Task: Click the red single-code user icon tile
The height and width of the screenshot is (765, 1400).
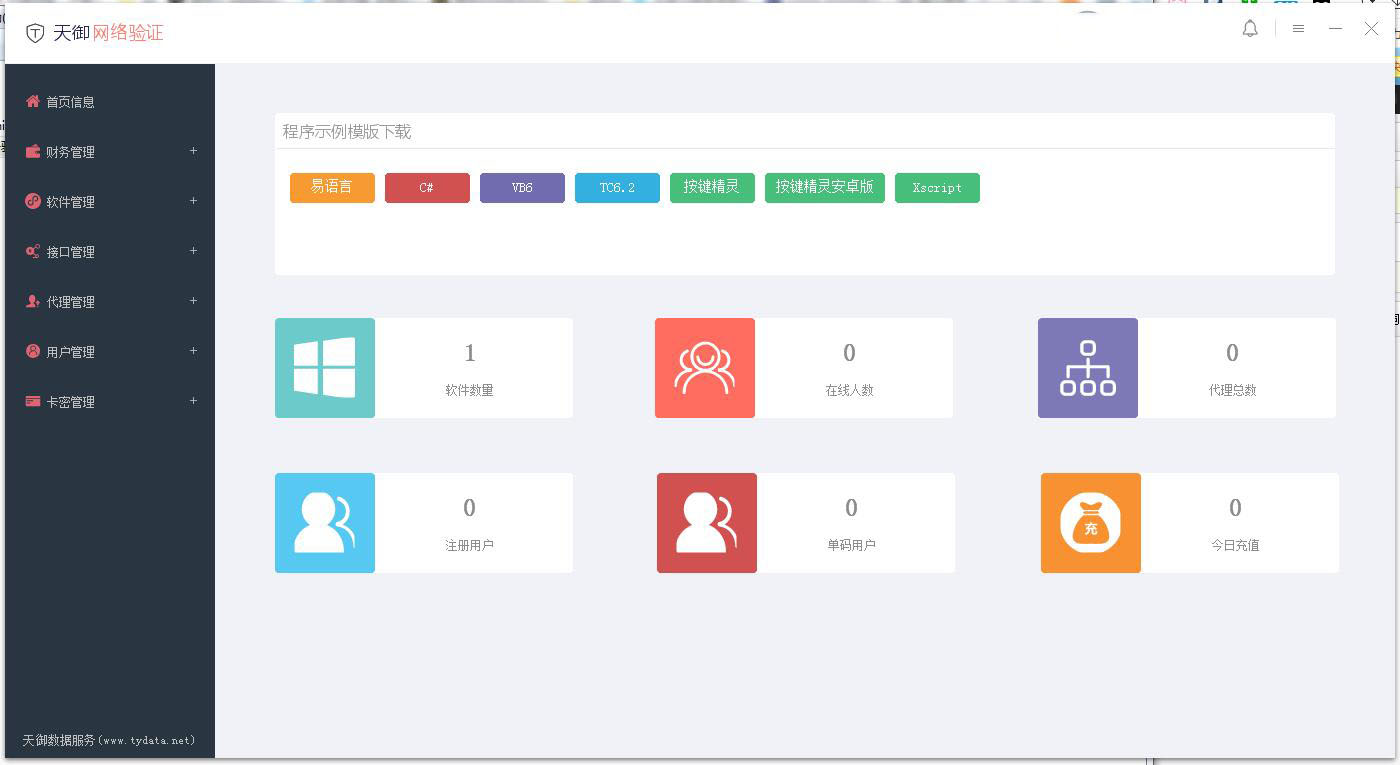Action: tap(707, 523)
